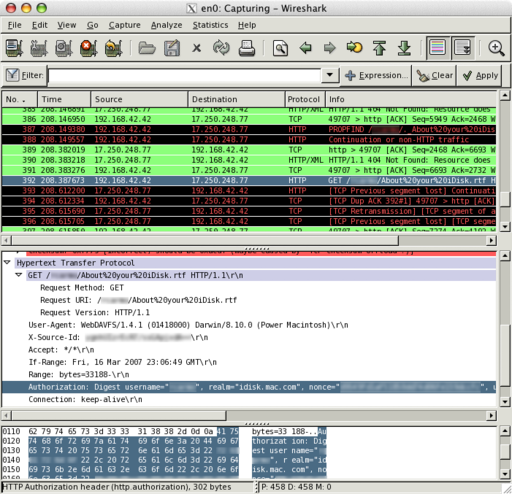Sort by Info column header
The height and width of the screenshot is (494, 512).
pos(411,99)
